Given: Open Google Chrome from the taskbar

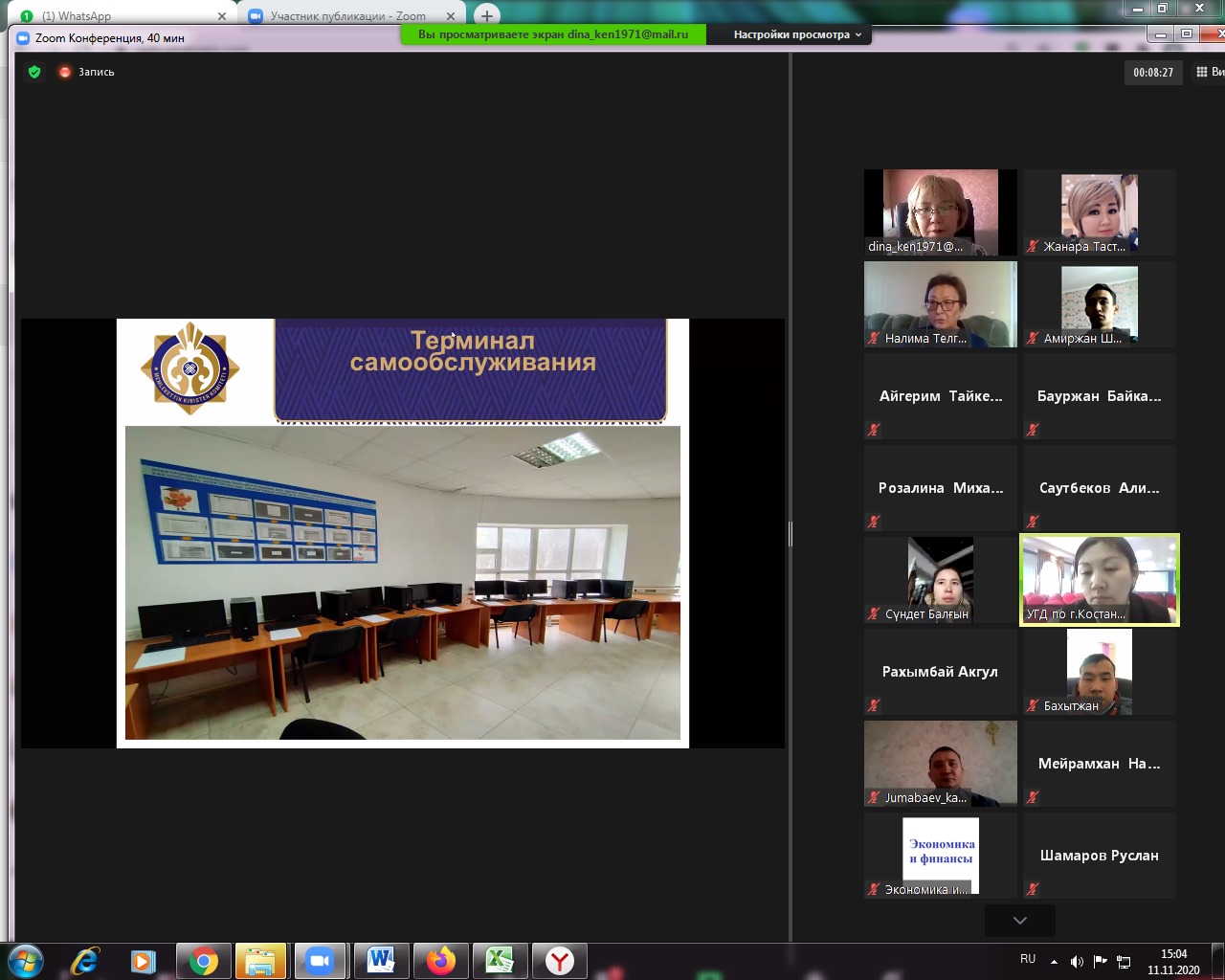Looking at the screenshot, I should 203,961.
